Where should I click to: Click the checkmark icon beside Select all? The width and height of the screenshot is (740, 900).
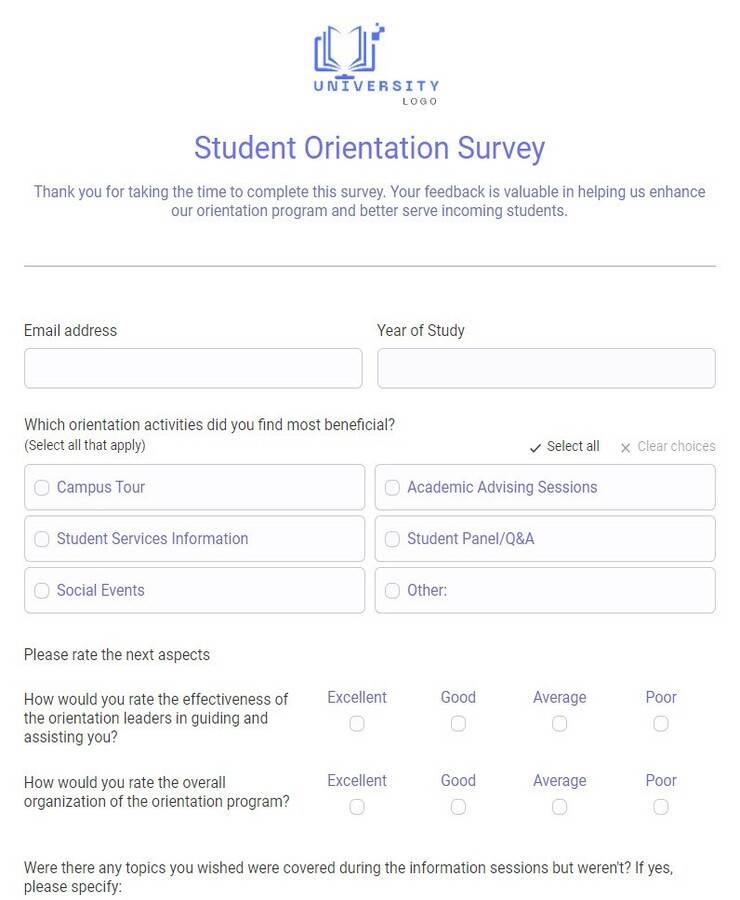pos(536,447)
